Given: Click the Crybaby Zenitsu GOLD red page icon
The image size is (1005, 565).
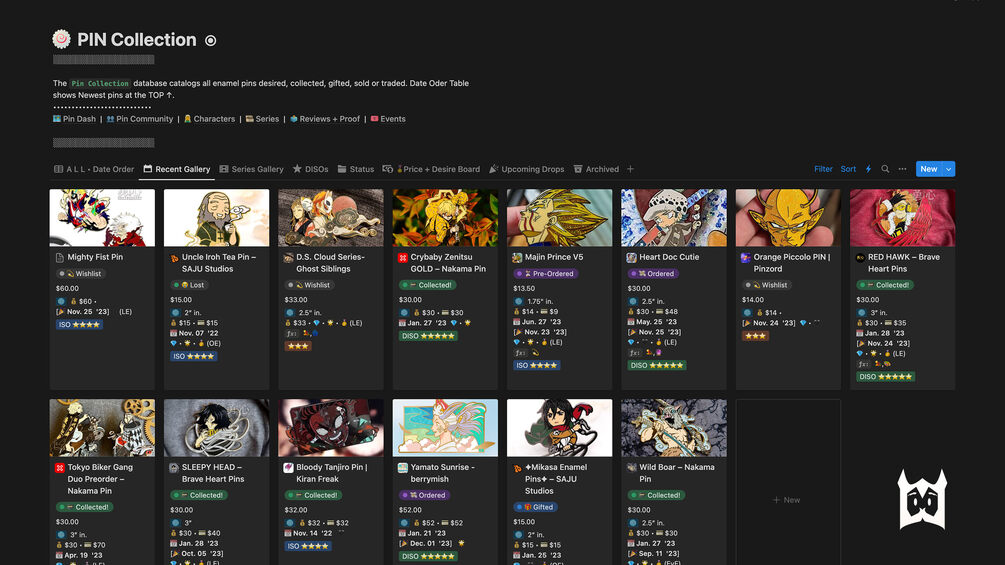Looking at the screenshot, I should pyautogui.click(x=403, y=258).
